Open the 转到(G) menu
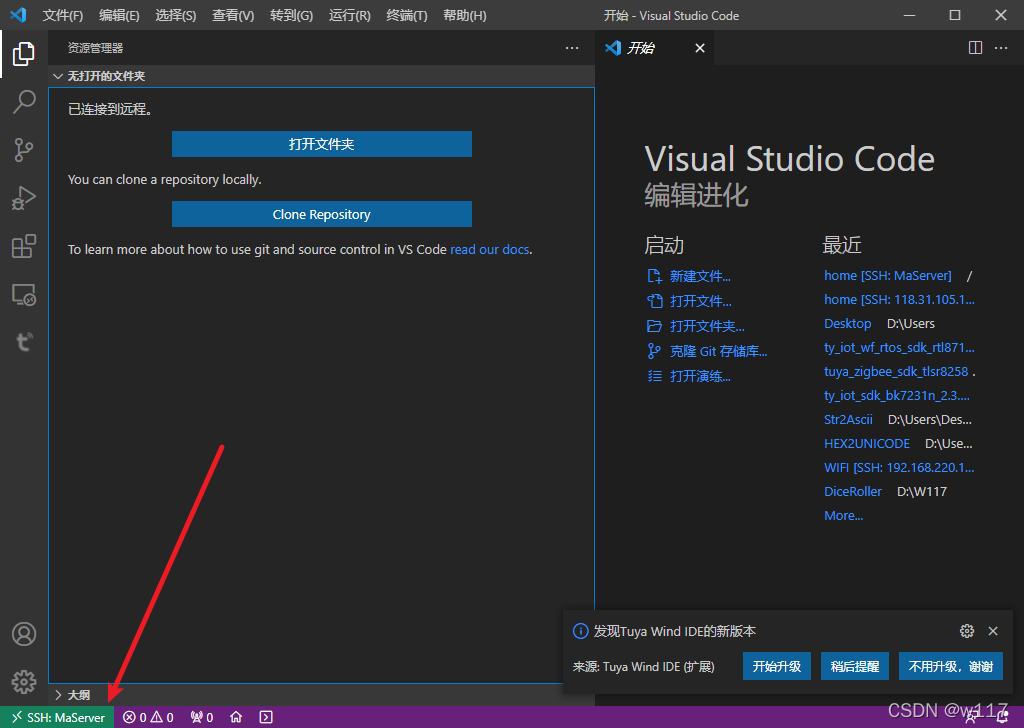The image size is (1024, 728). point(291,15)
